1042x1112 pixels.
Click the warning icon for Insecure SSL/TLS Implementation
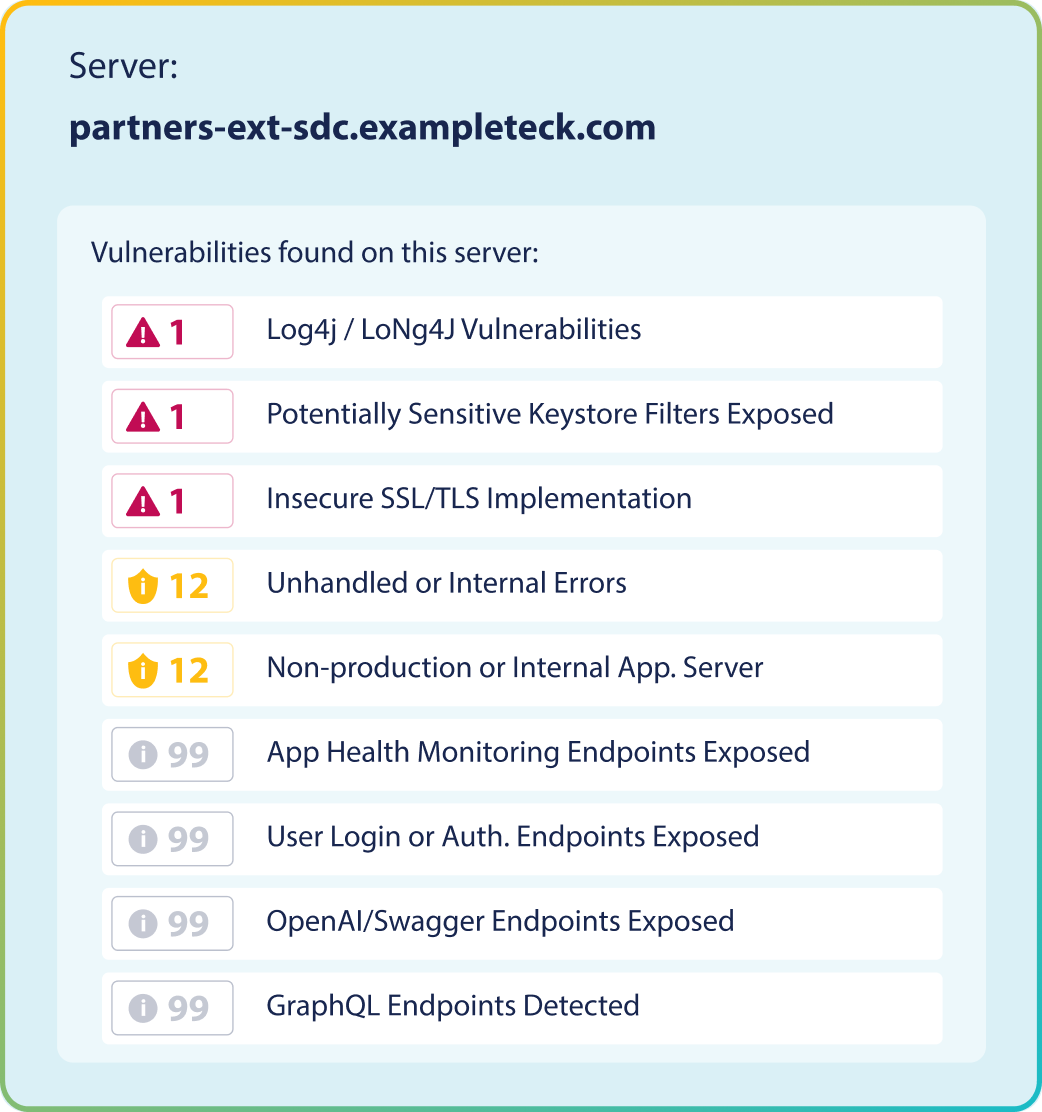[143, 501]
